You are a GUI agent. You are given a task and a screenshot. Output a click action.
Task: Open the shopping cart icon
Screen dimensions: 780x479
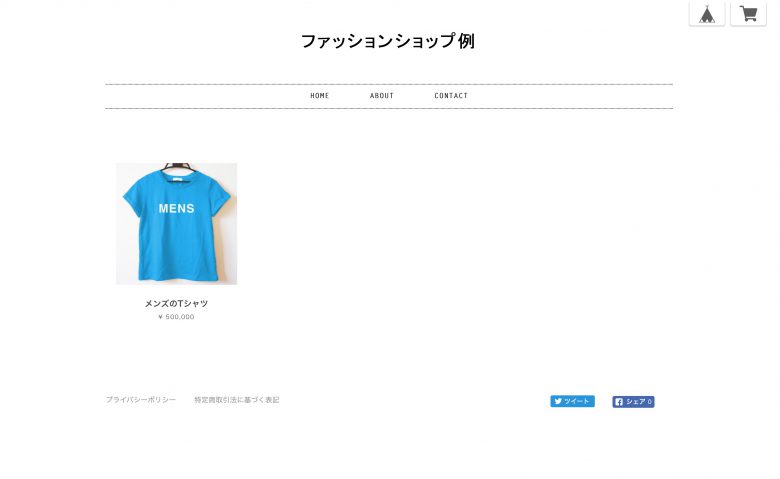click(748, 13)
